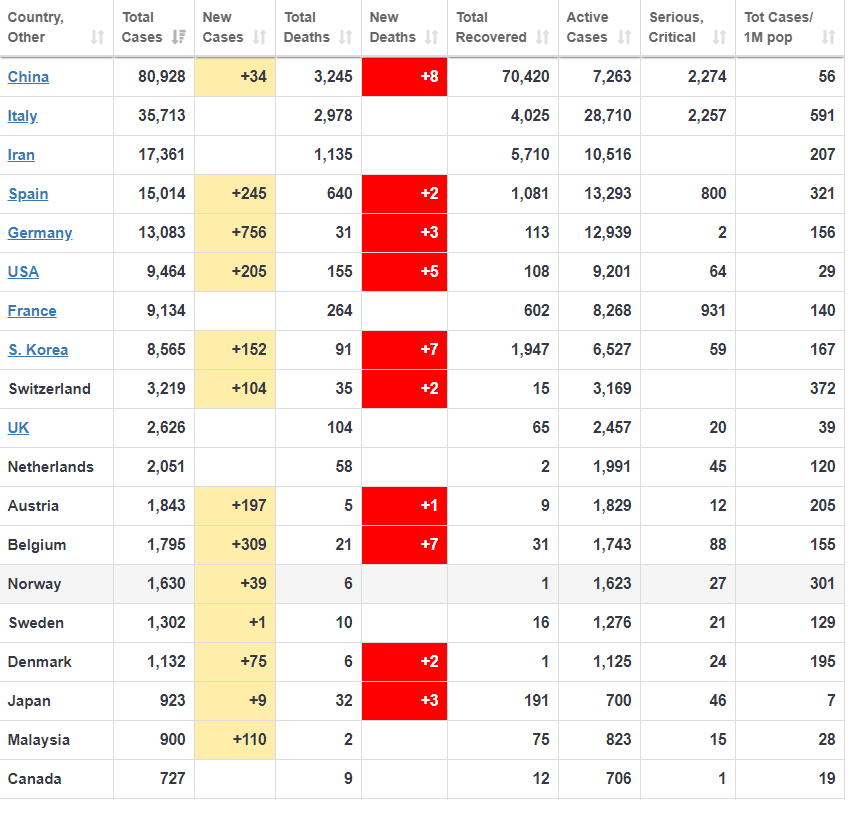Click the Total Recovered sort arrow icon

[x=542, y=37]
